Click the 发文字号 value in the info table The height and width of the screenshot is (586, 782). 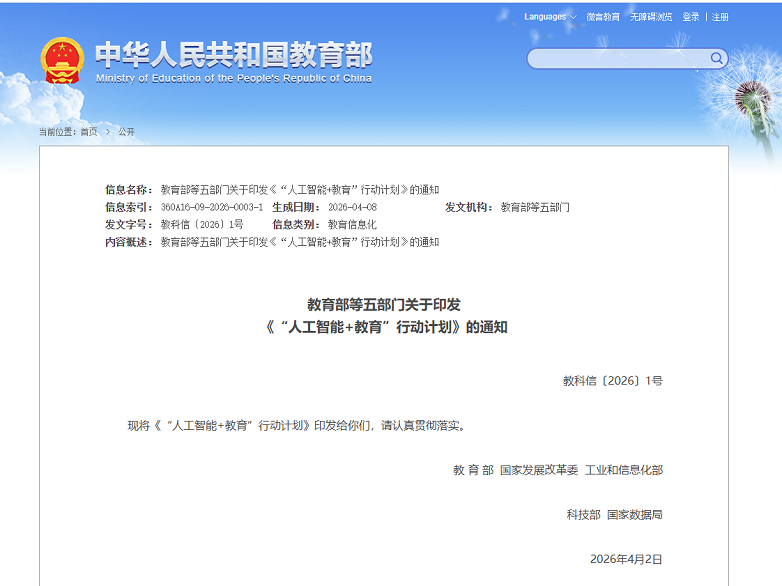[202, 224]
